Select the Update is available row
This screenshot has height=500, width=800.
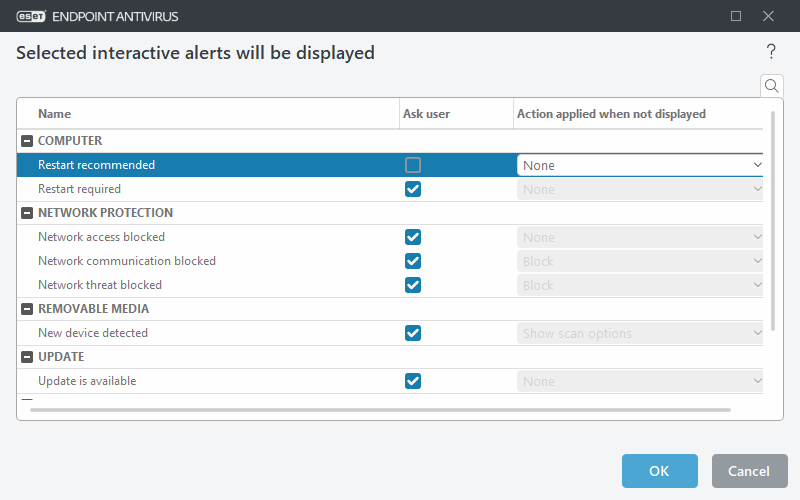click(390, 381)
